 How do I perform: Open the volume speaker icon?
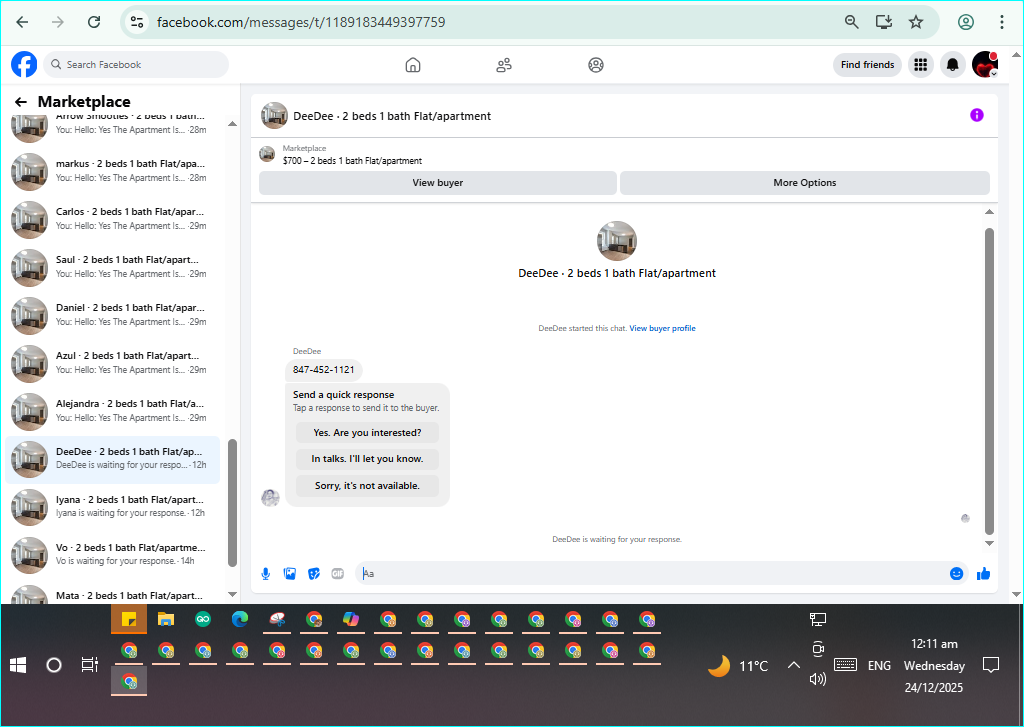pos(818,679)
